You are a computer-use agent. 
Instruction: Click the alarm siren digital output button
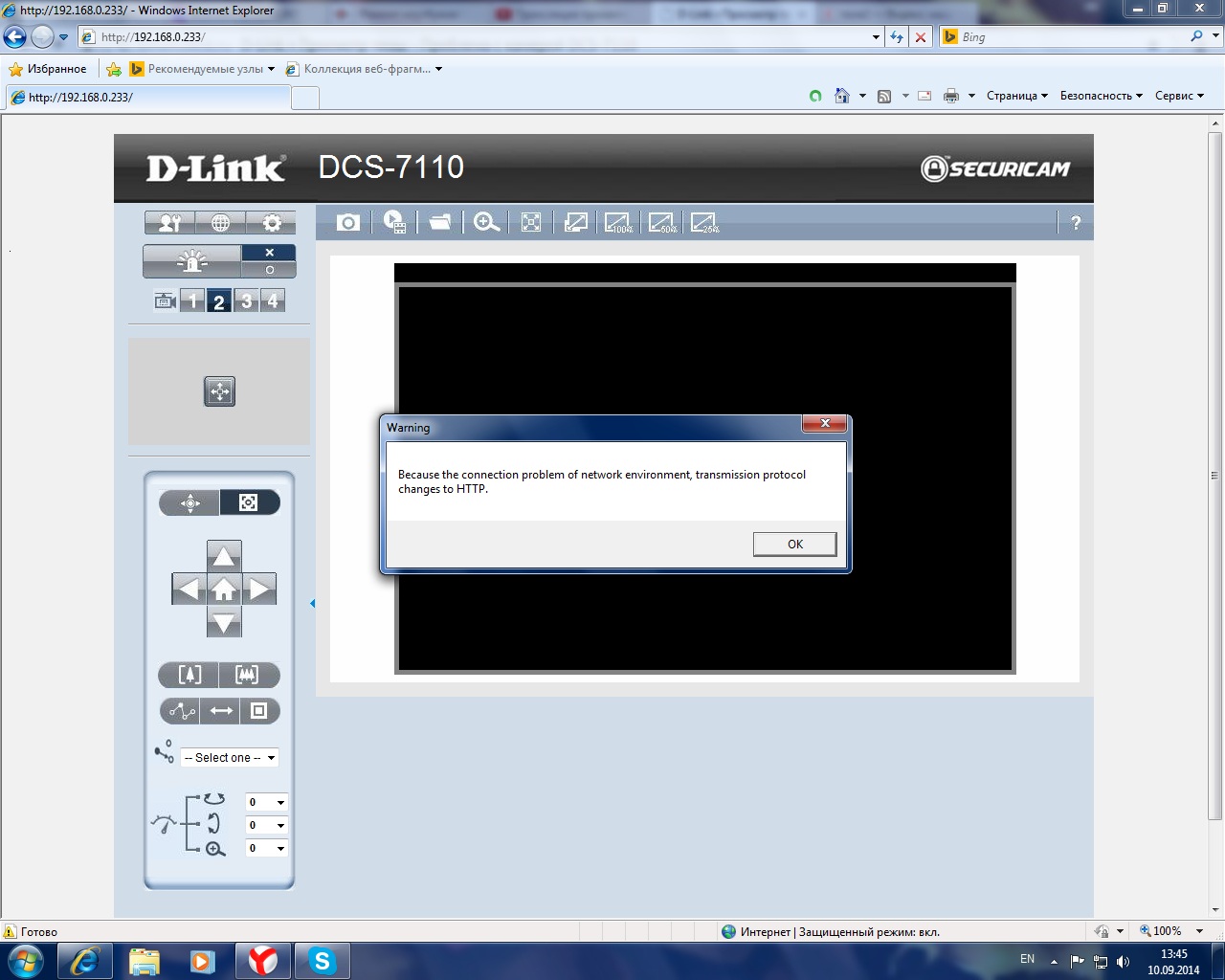click(x=191, y=261)
